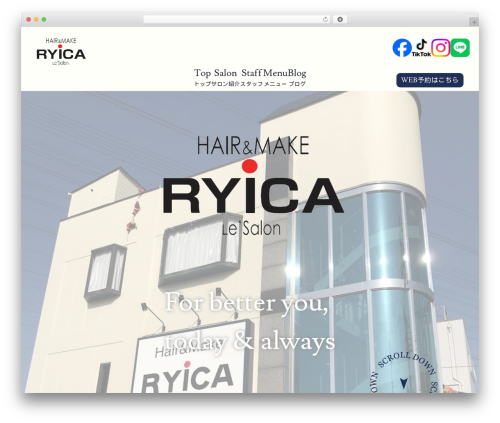The height and width of the screenshot is (423, 500).
Task: Open the Blog menu item
Action: pyautogui.click(x=297, y=77)
